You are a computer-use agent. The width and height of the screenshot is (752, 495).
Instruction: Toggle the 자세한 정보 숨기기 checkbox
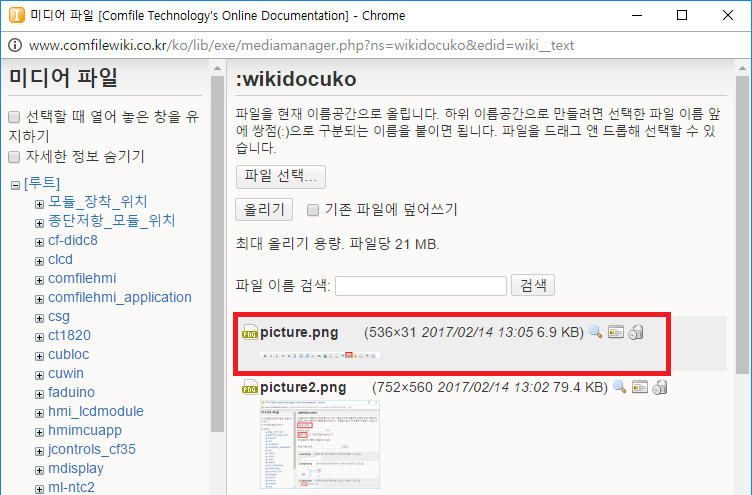click(x=15, y=157)
